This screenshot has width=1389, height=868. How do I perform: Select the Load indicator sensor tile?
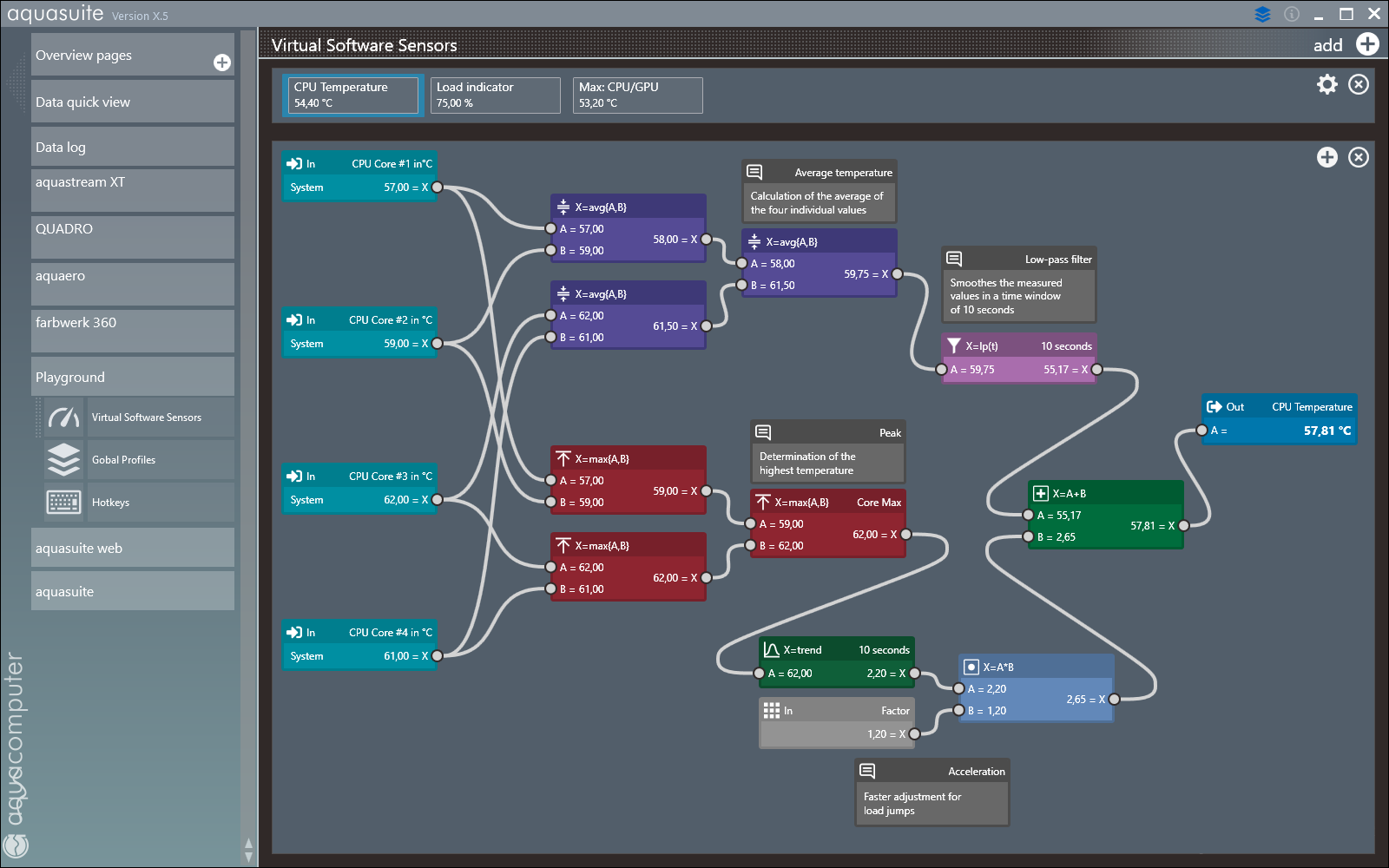point(495,95)
